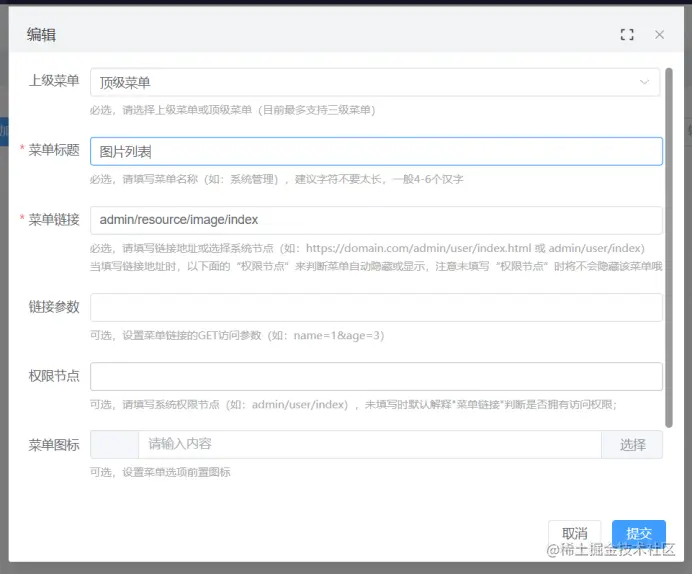Click the 权限节点 label
This screenshot has height=574, width=692.
point(54,375)
